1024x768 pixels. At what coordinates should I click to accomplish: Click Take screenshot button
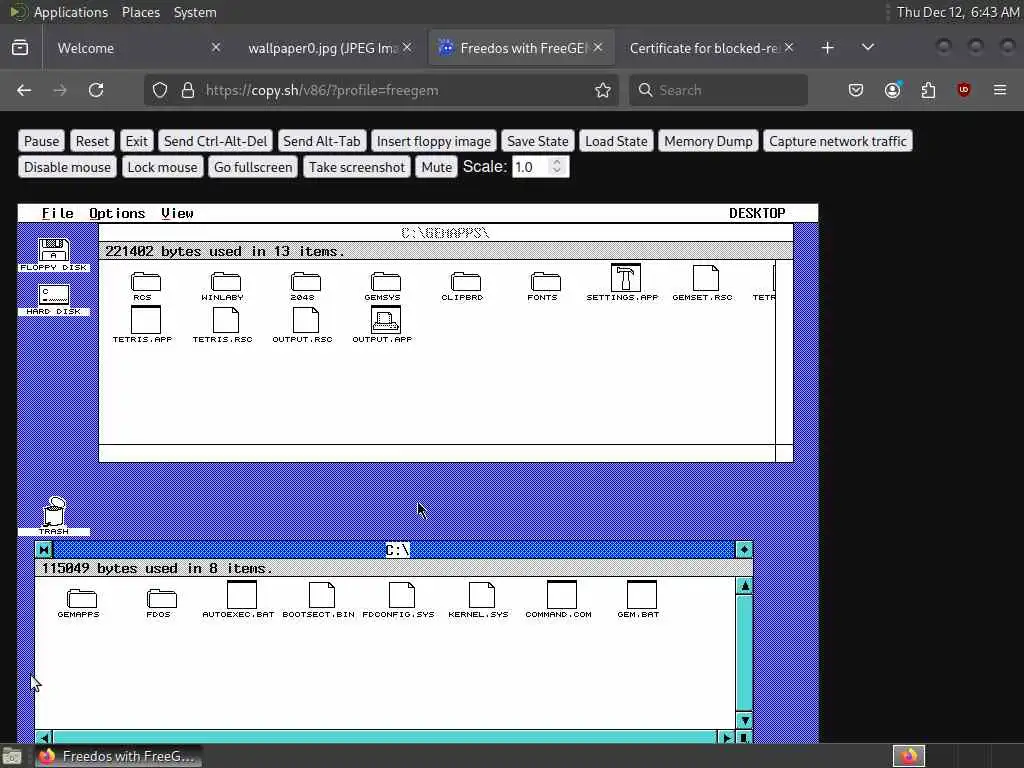pos(357,167)
